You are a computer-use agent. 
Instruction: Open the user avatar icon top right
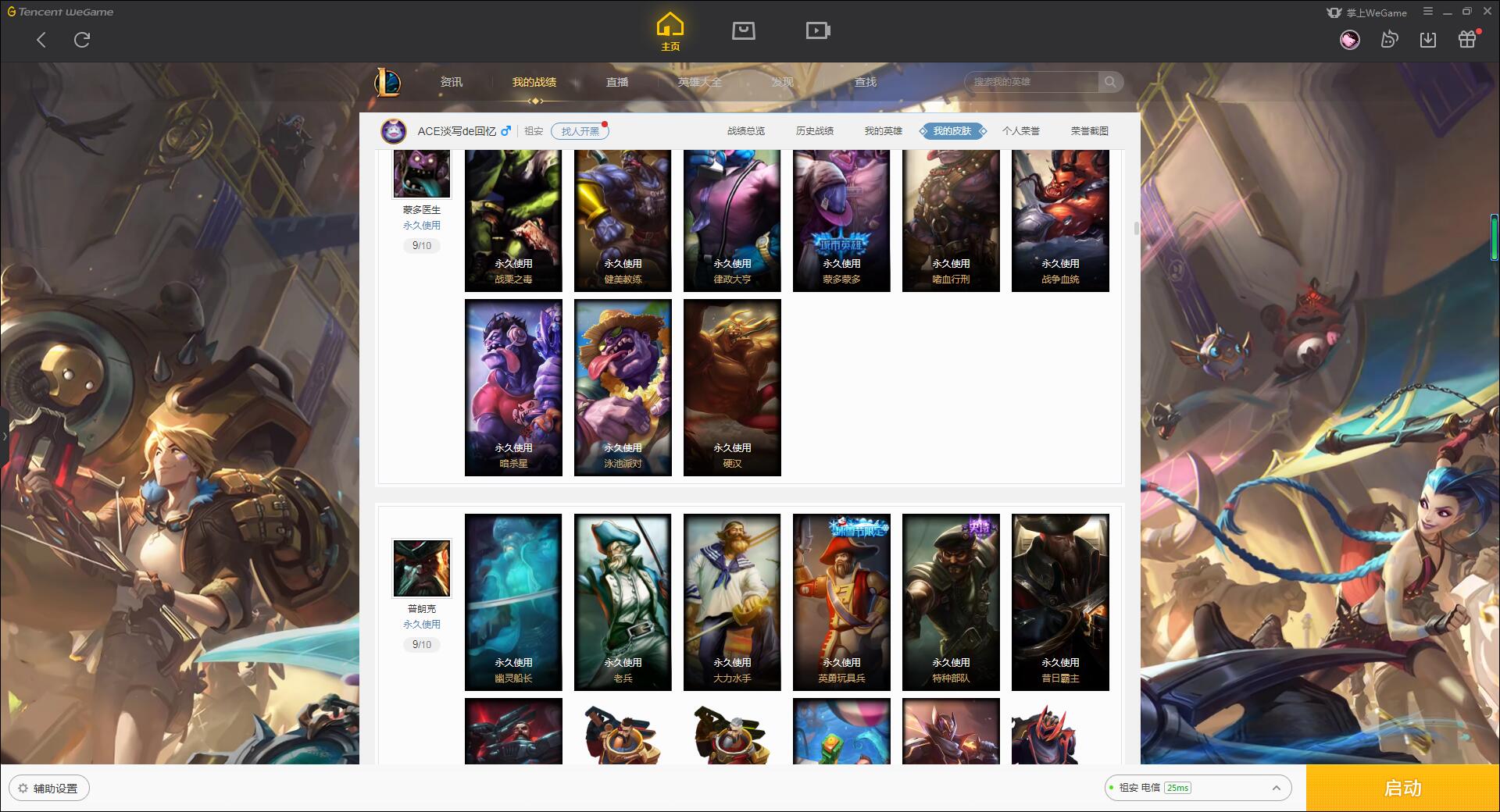click(1350, 40)
